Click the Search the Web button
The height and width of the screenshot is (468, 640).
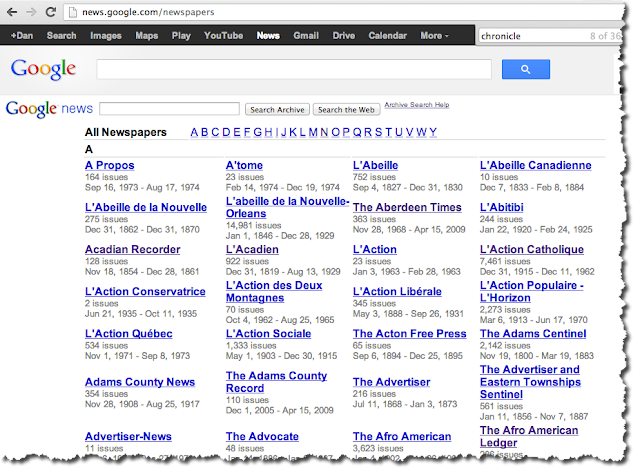[346, 110]
